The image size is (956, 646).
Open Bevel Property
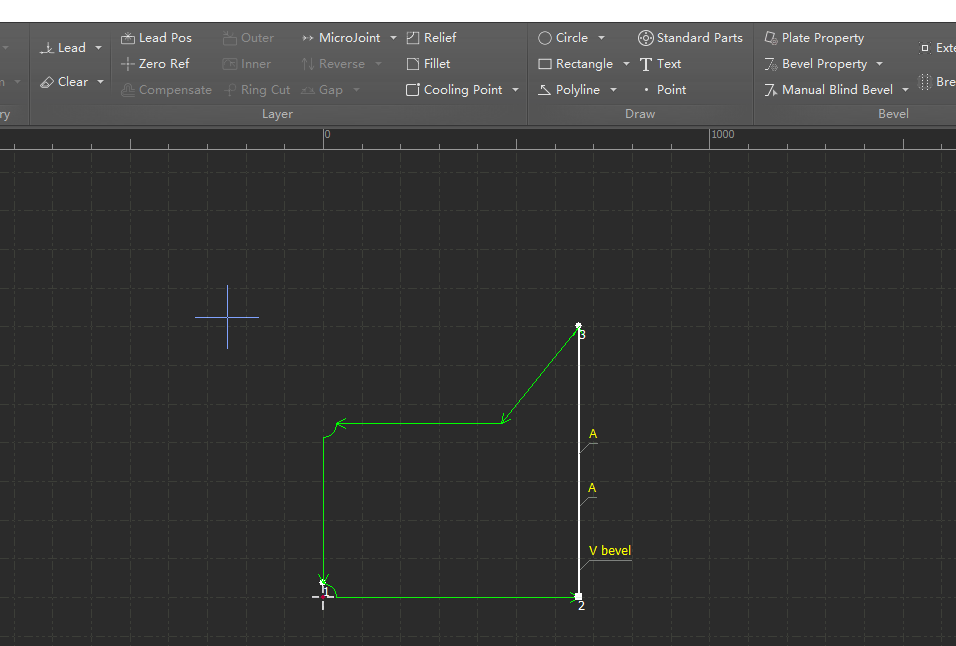(815, 64)
